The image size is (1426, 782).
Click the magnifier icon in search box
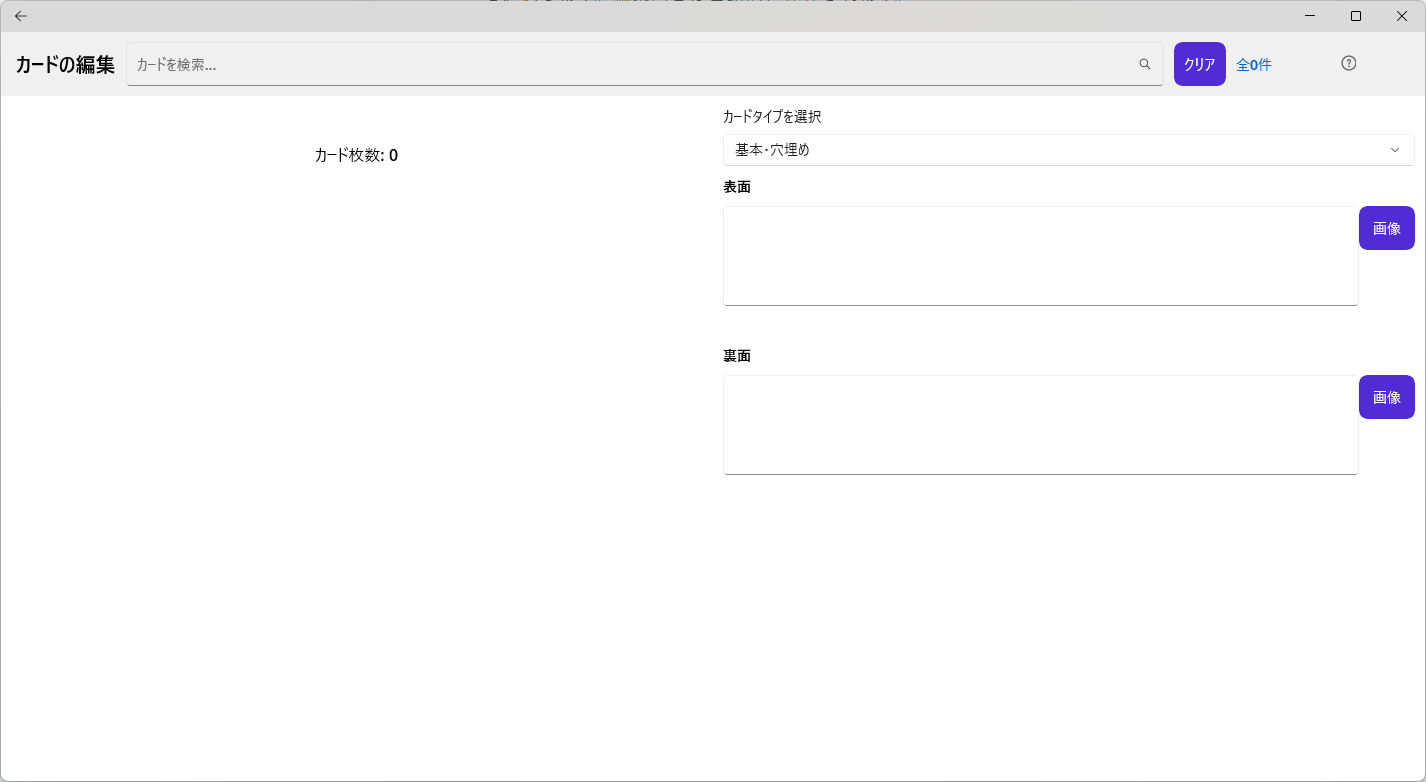(x=1145, y=64)
